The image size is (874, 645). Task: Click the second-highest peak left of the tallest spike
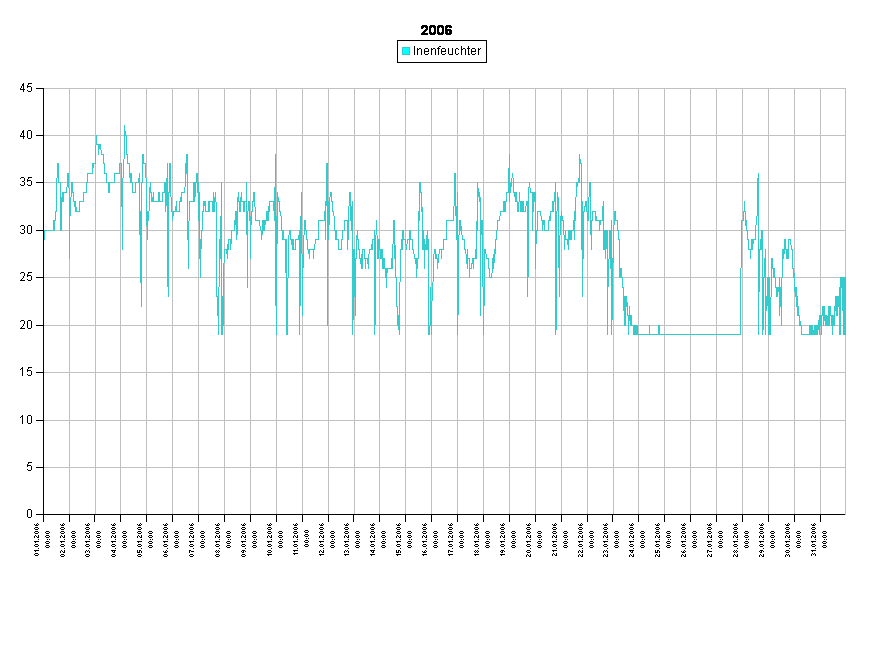(x=96, y=138)
